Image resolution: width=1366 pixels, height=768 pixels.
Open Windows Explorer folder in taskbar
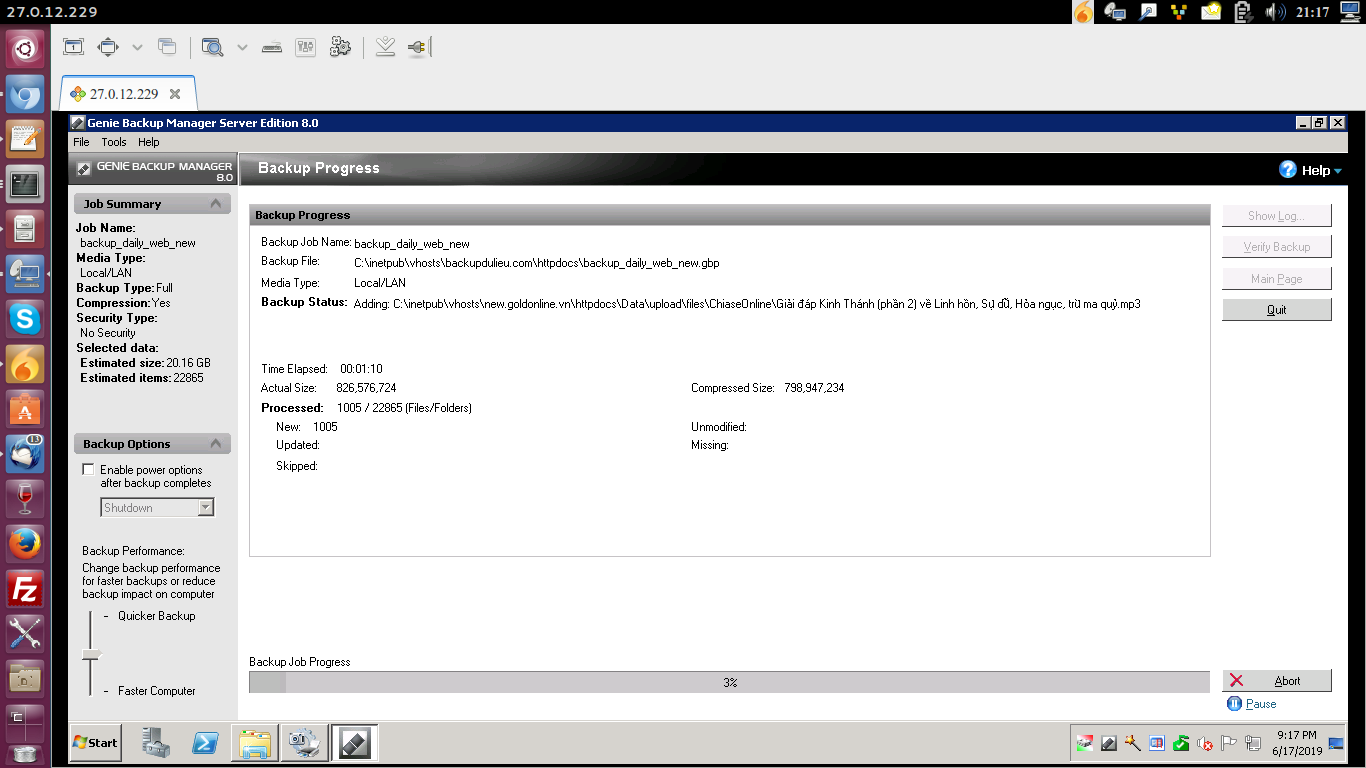click(x=255, y=743)
